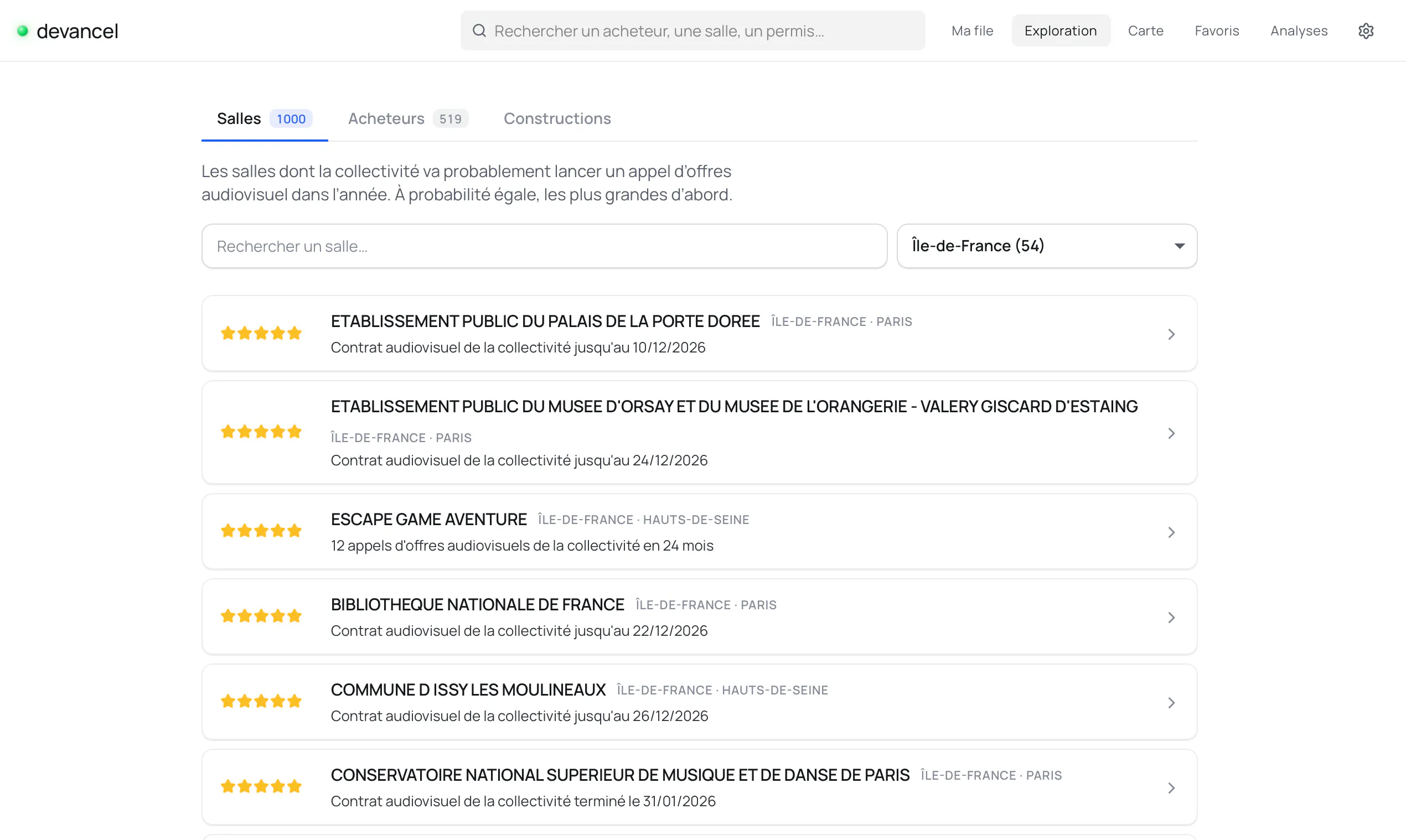The height and width of the screenshot is (840, 1406).
Task: Click the devancel logo
Action: coord(68,30)
